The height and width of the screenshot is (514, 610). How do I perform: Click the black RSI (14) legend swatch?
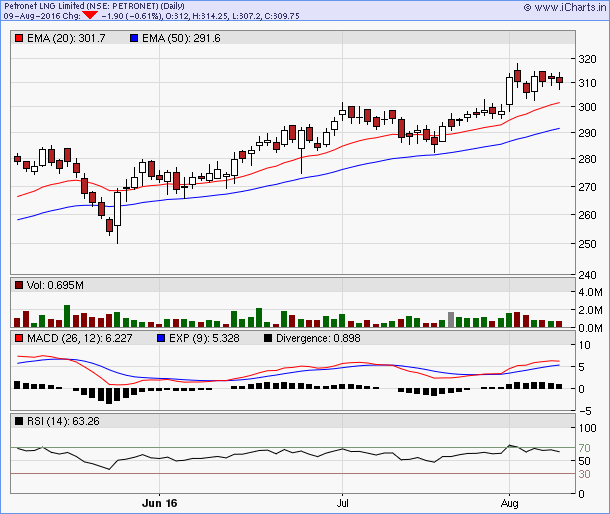(19, 421)
